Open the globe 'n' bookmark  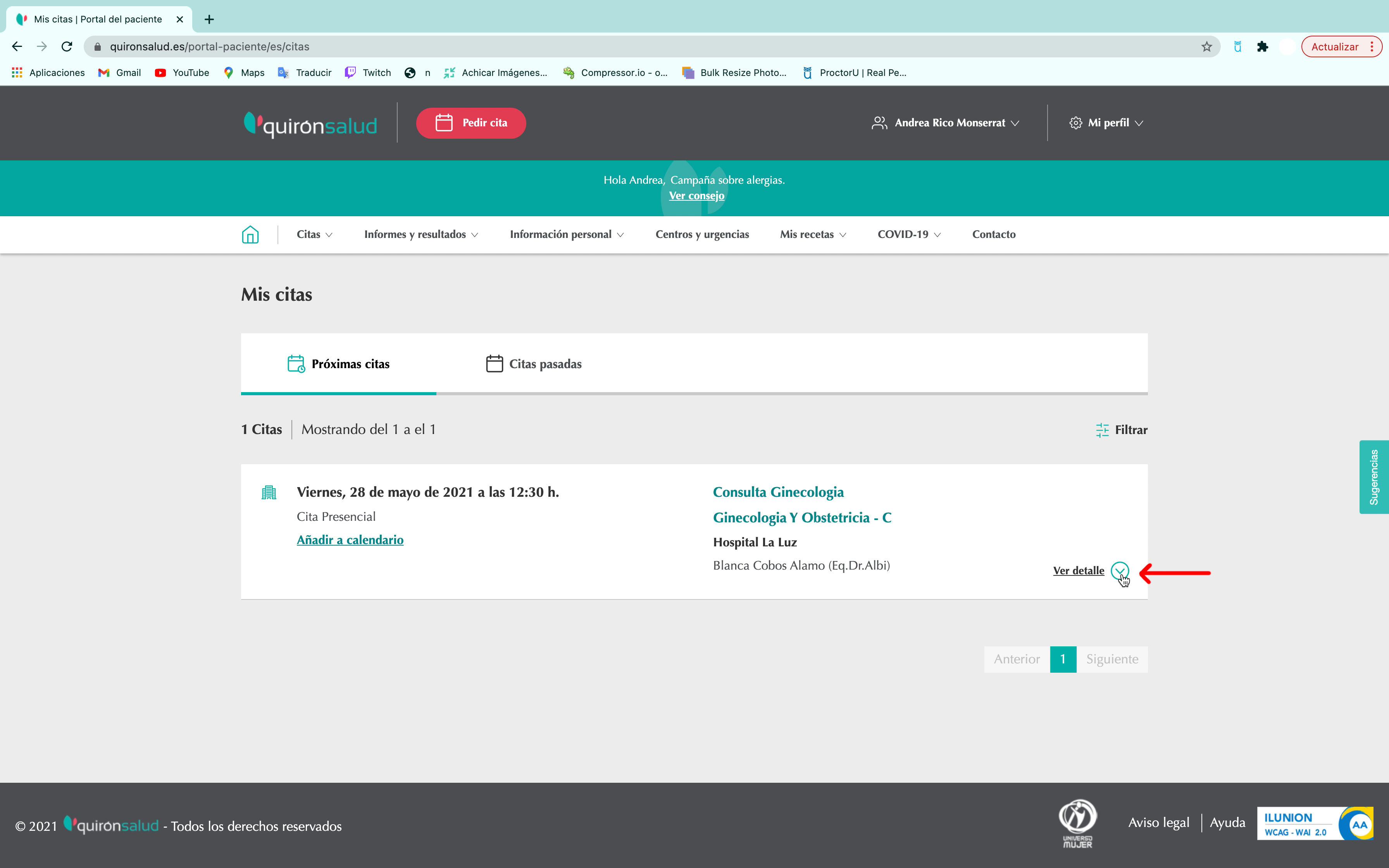coord(417,73)
